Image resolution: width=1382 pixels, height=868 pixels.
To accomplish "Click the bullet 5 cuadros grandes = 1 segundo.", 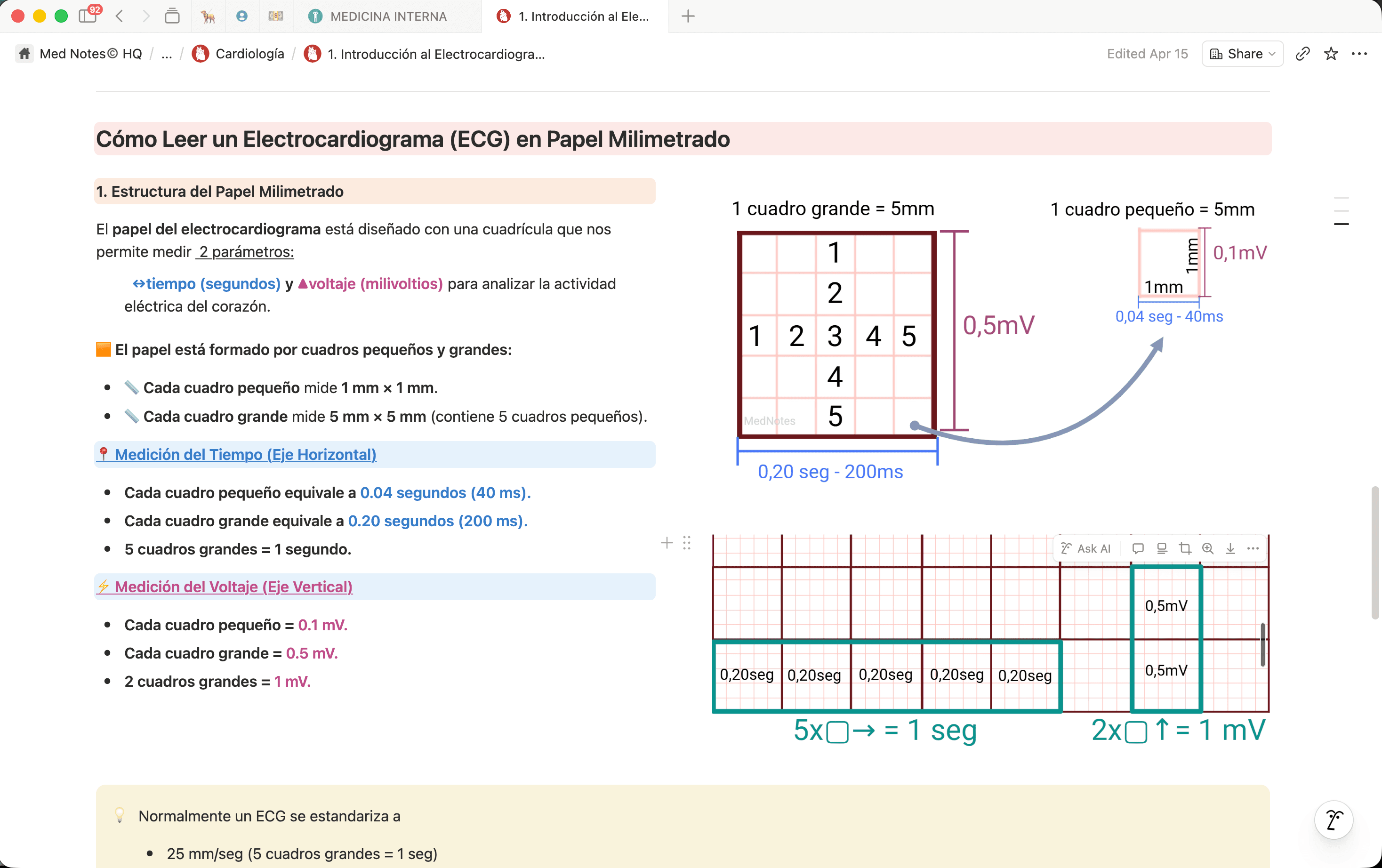I will click(x=238, y=549).
